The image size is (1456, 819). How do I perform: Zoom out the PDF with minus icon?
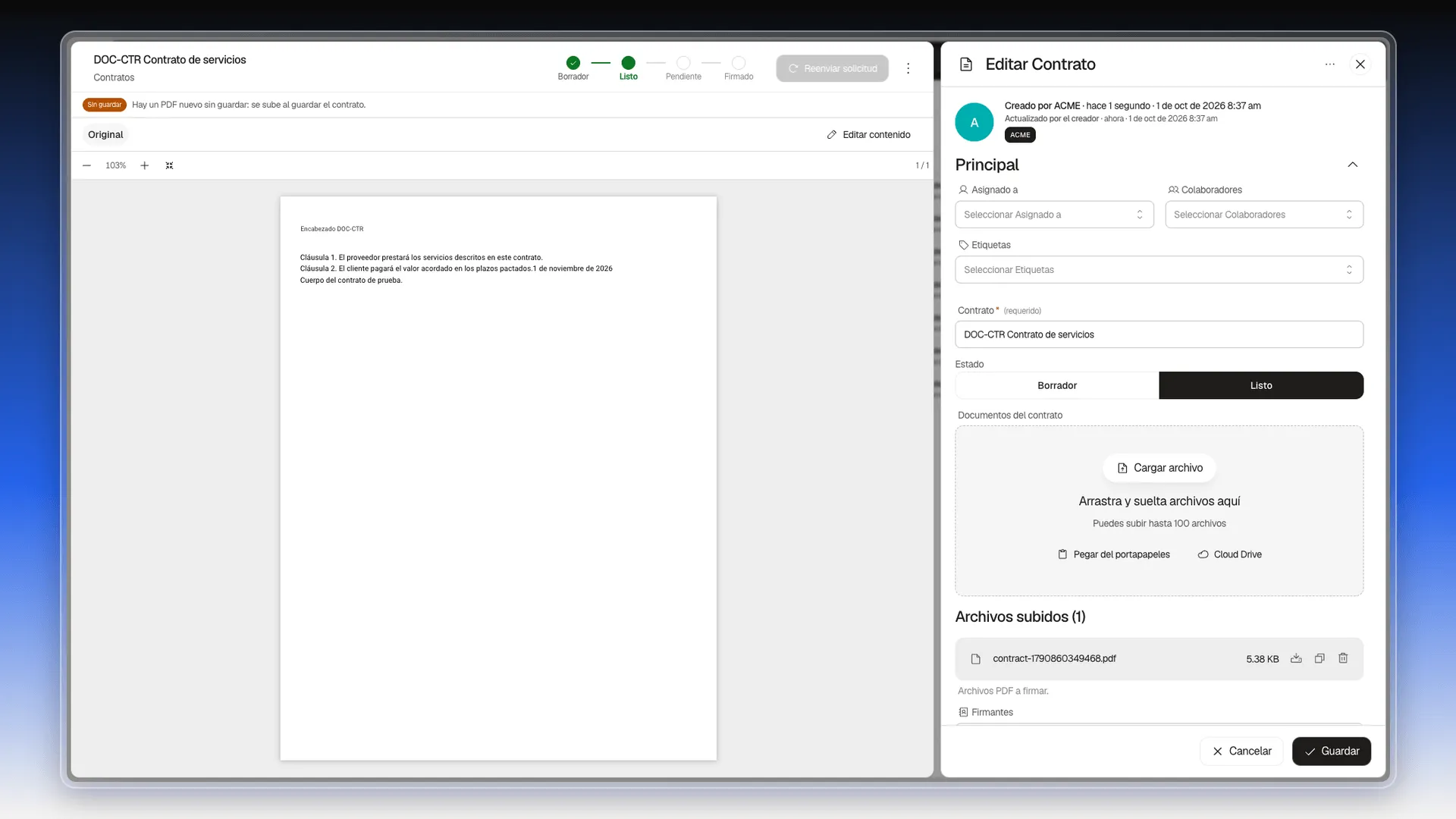(x=87, y=165)
